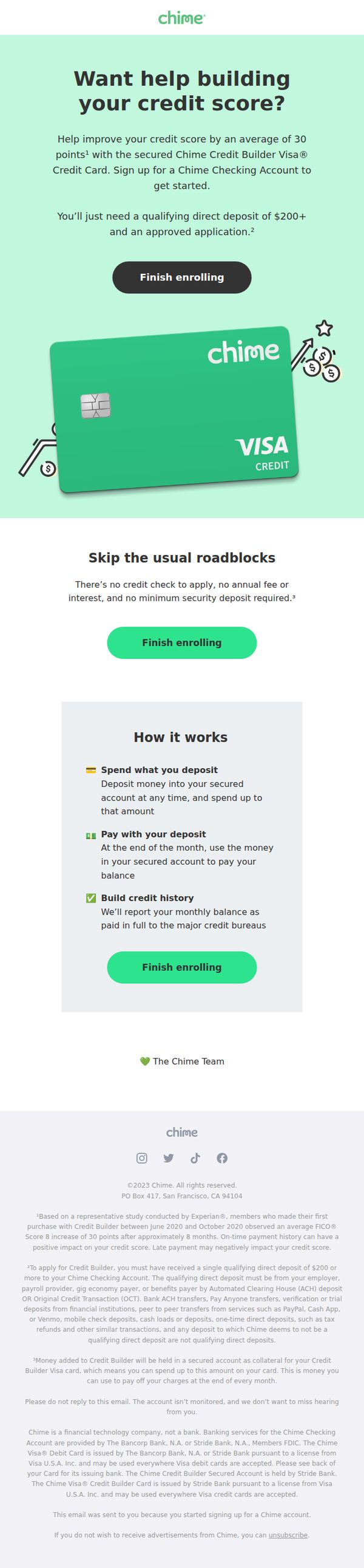Click the green checkmark by Build credit history
Screen dimensions: 364x1568
[x=91, y=898]
